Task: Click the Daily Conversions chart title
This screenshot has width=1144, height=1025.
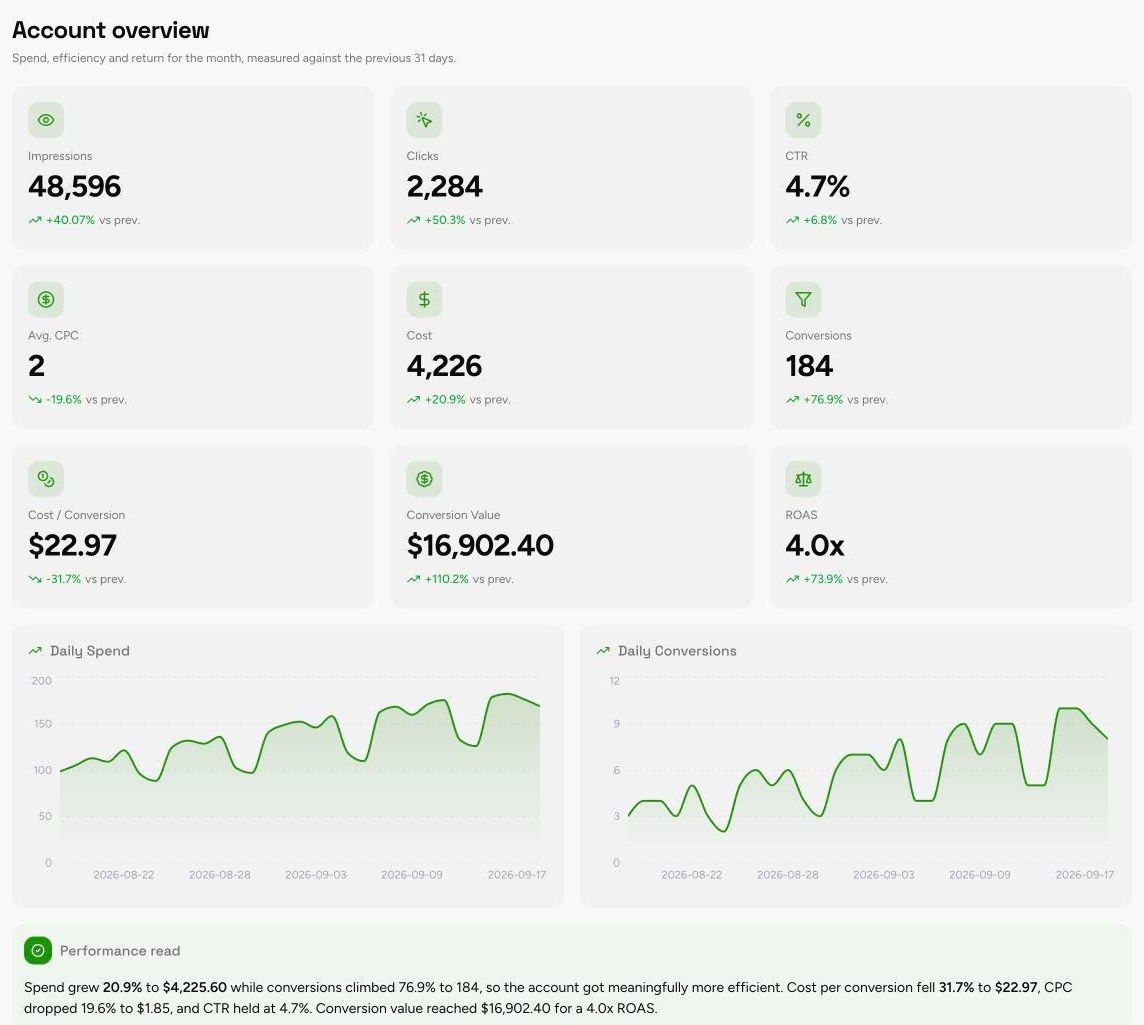Action: point(677,651)
